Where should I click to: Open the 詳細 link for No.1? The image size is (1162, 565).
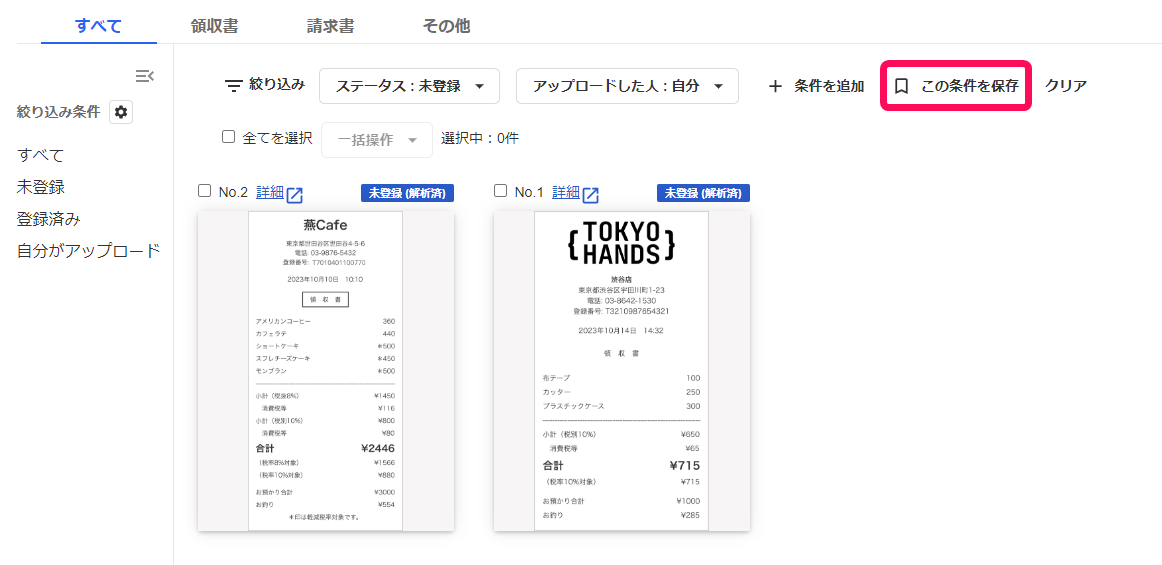click(x=565, y=192)
